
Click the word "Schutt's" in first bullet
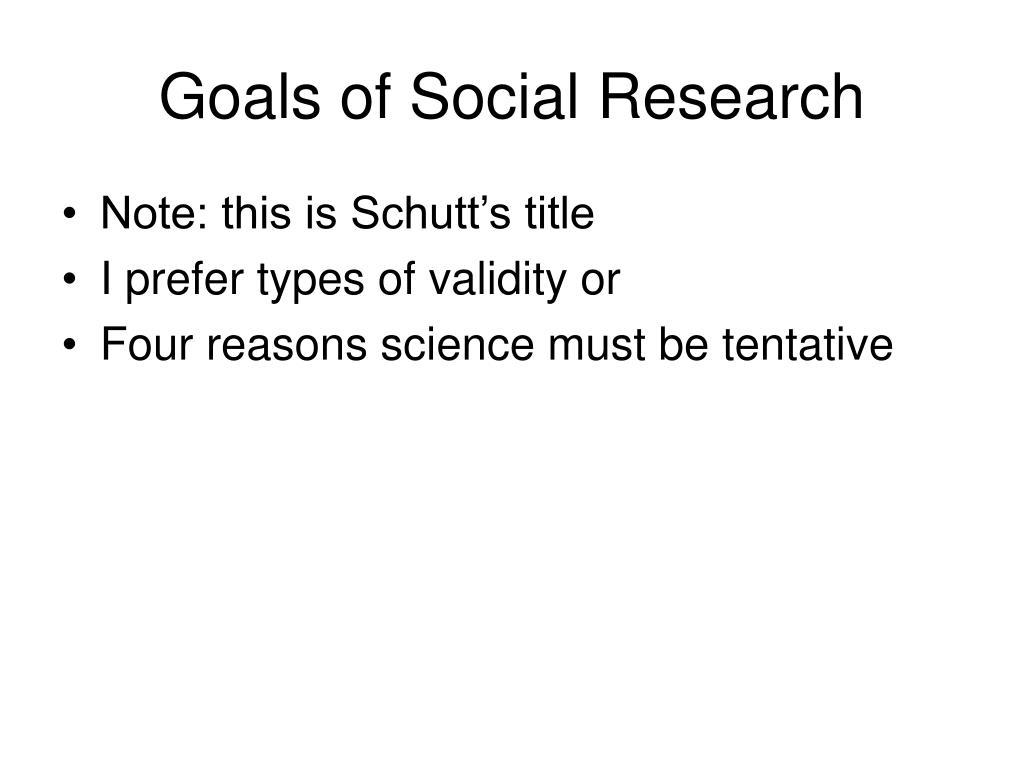click(430, 214)
